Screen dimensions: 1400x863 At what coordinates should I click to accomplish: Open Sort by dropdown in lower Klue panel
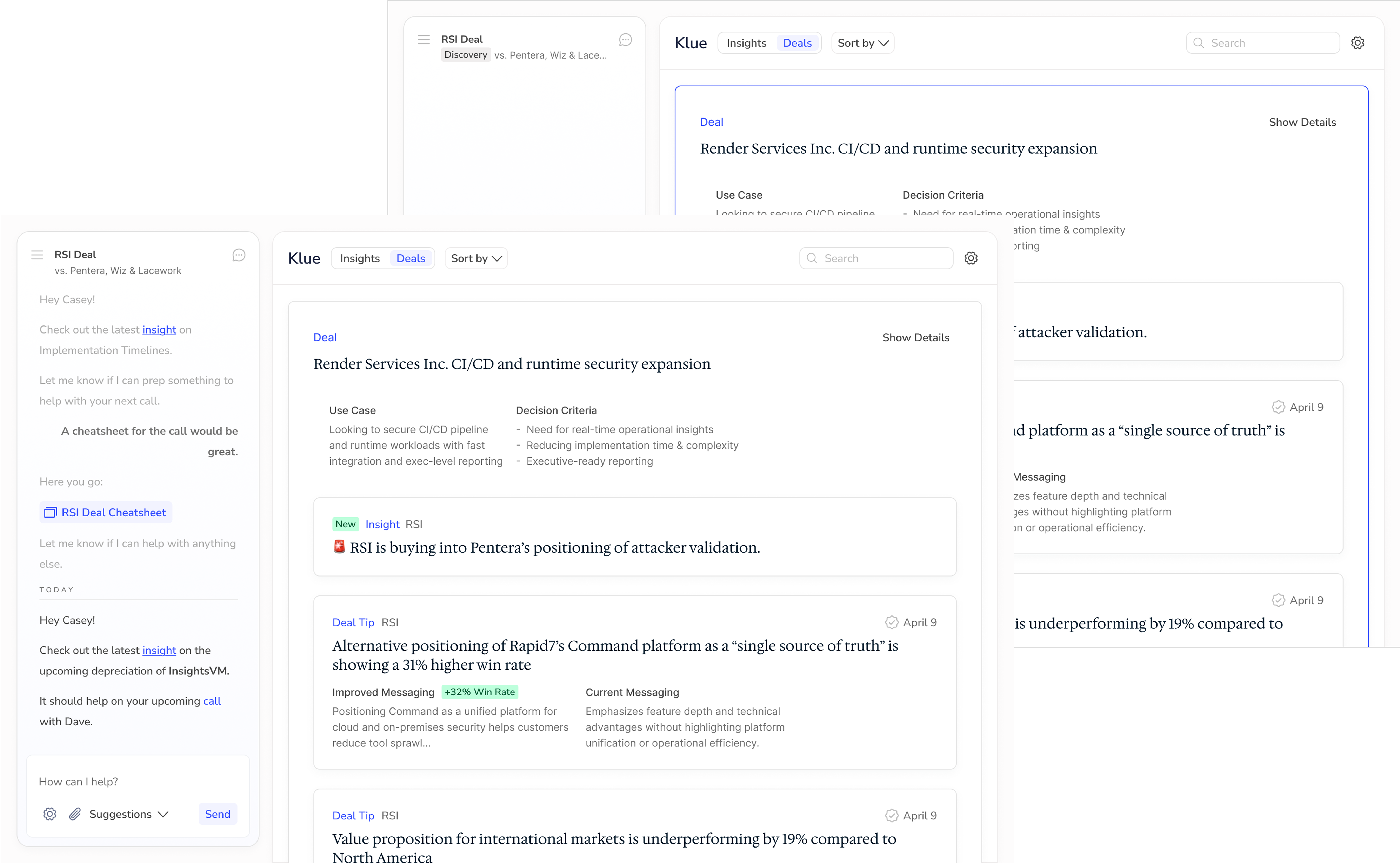476,258
